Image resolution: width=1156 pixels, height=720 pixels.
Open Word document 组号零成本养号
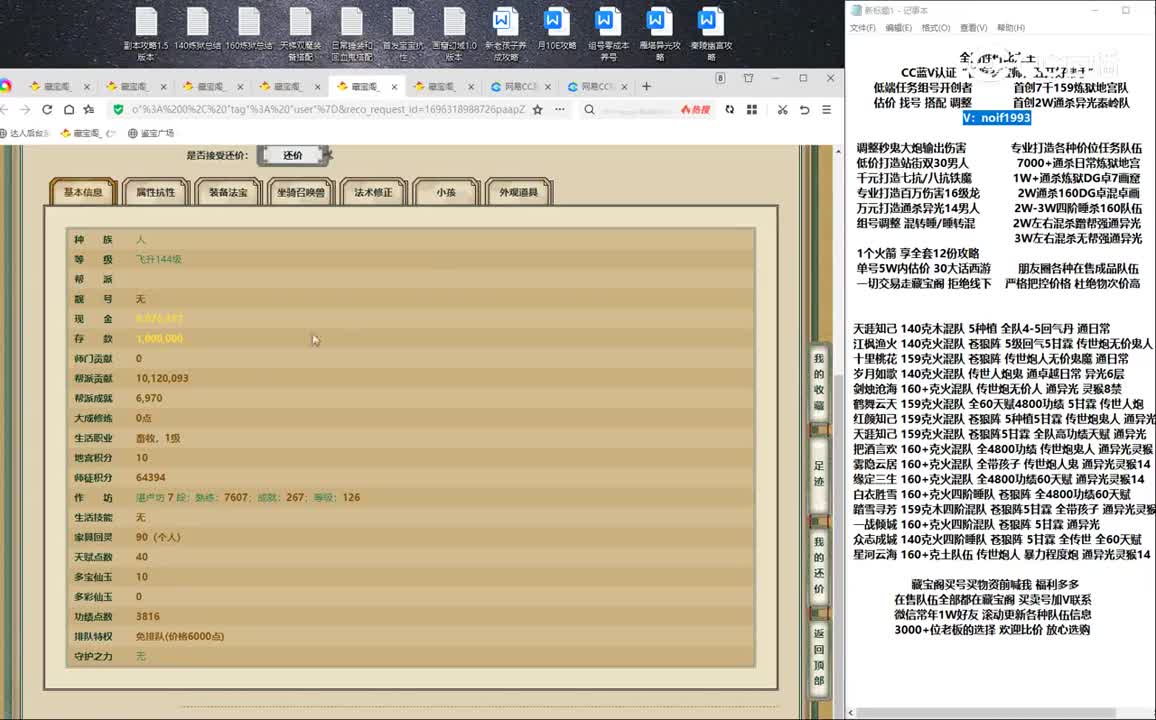click(608, 34)
